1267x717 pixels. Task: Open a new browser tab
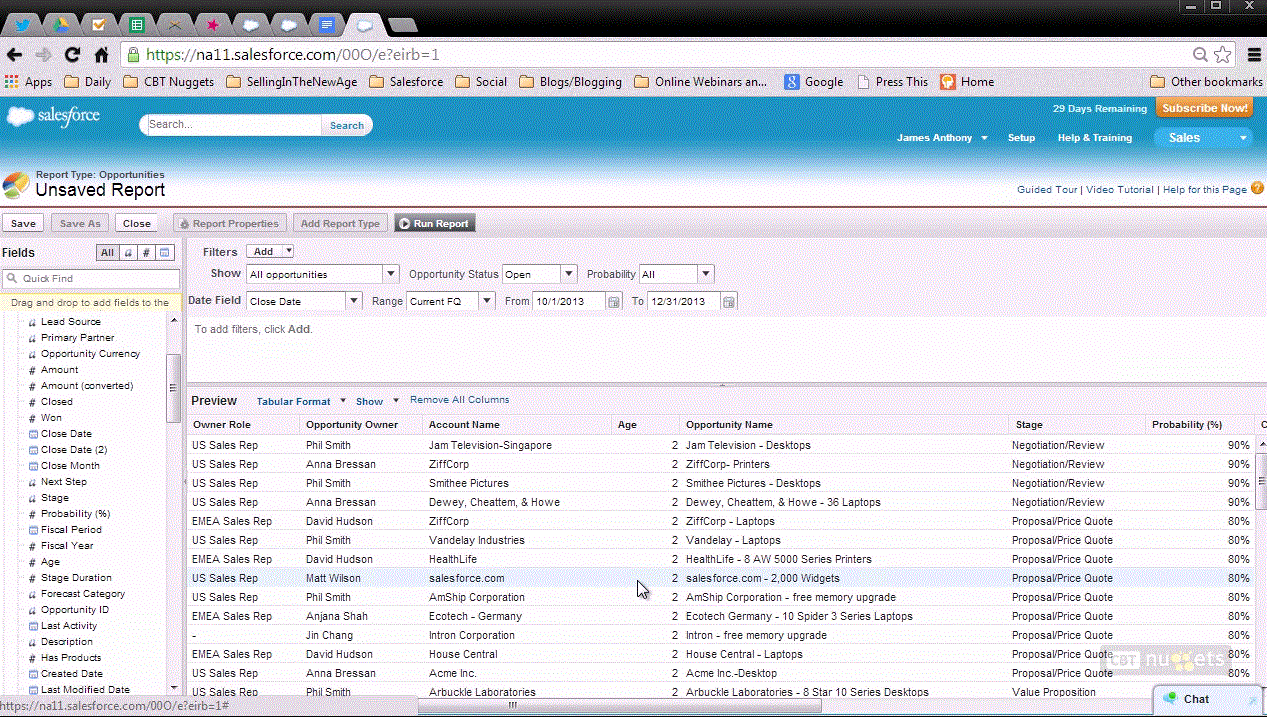[x=402, y=24]
